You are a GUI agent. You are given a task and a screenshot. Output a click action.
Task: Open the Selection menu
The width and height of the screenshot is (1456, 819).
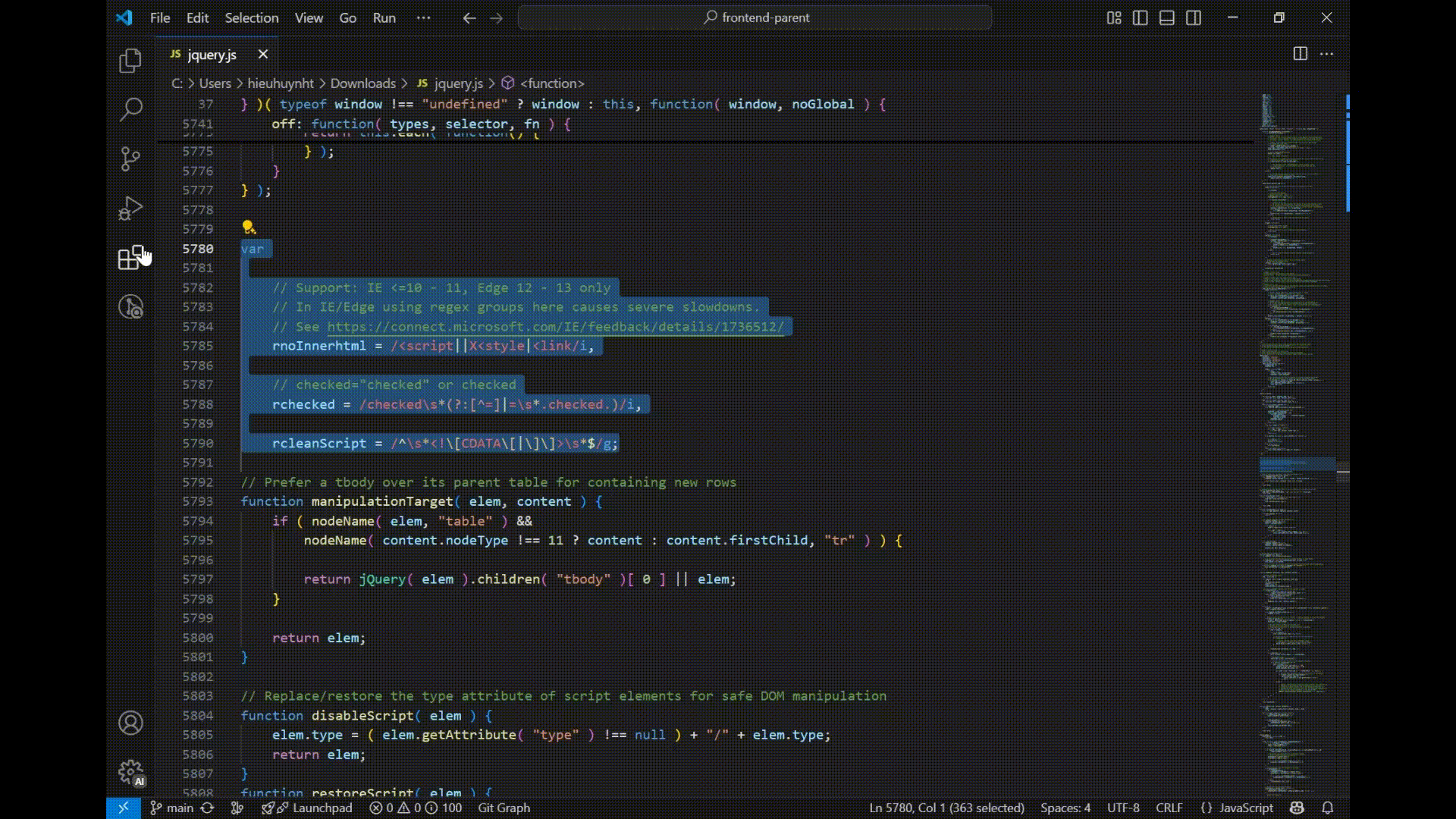[251, 17]
